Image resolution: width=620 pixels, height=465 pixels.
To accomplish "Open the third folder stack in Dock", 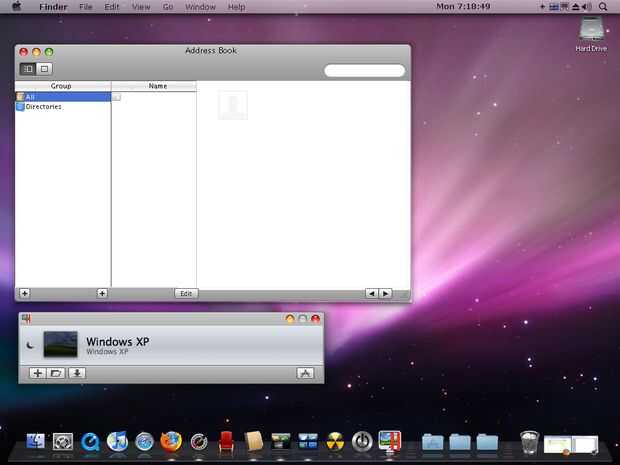I will 487,442.
